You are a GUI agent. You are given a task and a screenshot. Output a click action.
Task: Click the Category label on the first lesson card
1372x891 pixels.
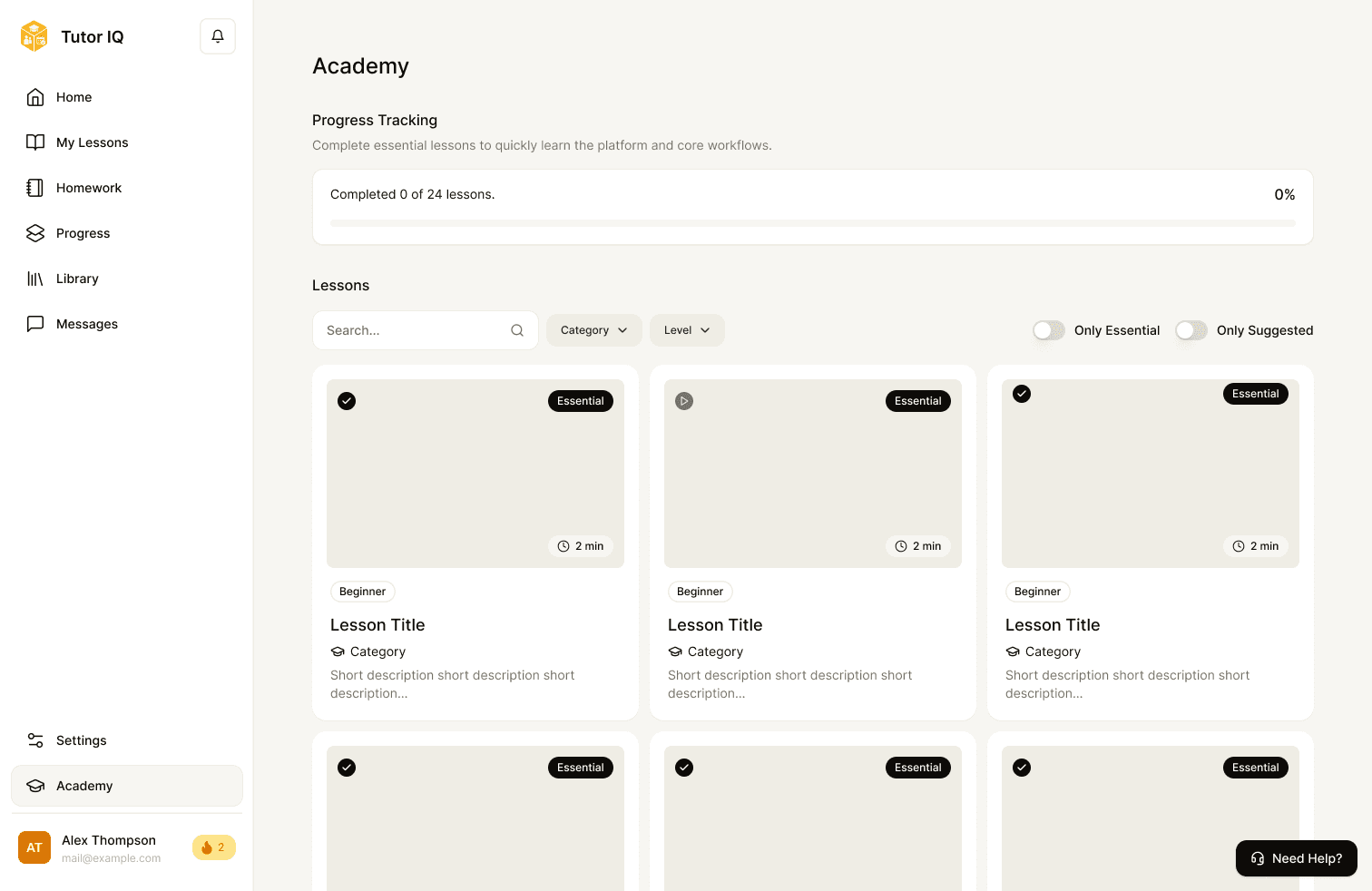tap(377, 651)
